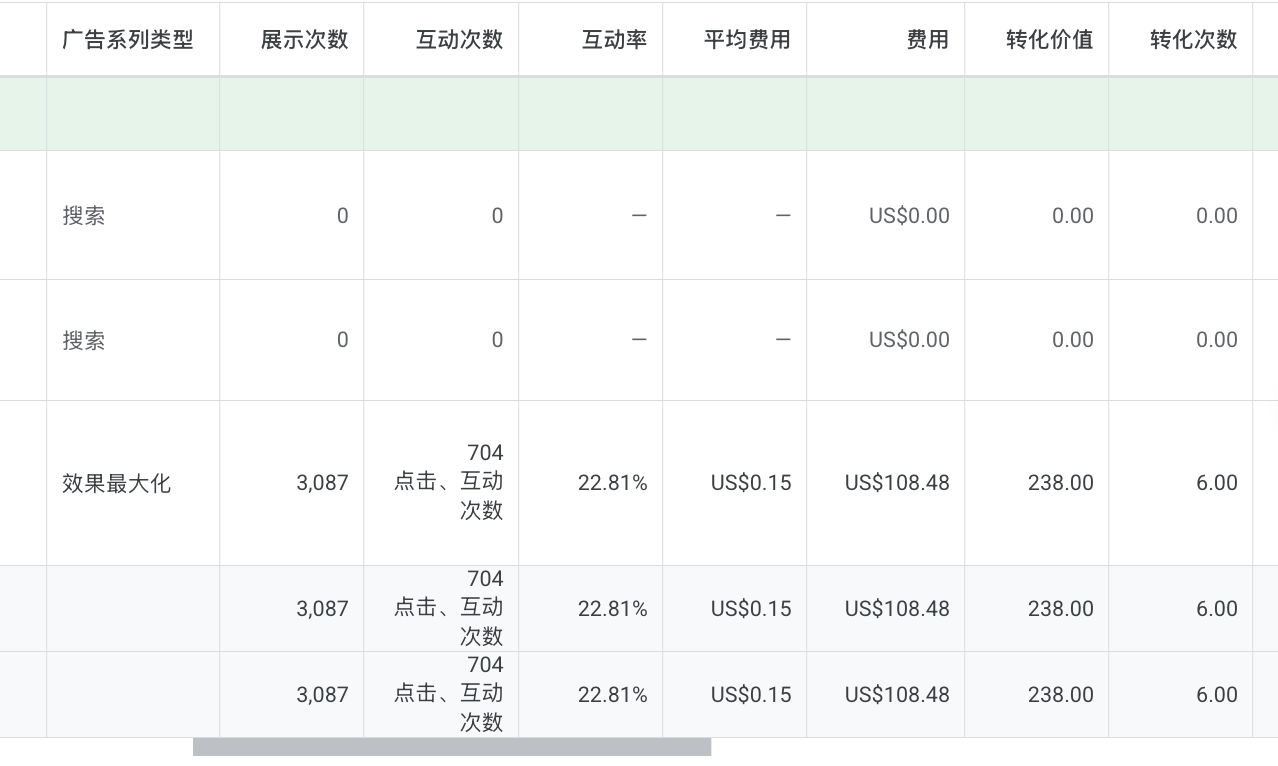Click the 互动次数 column header
The image size is (1278, 766).
point(459,40)
